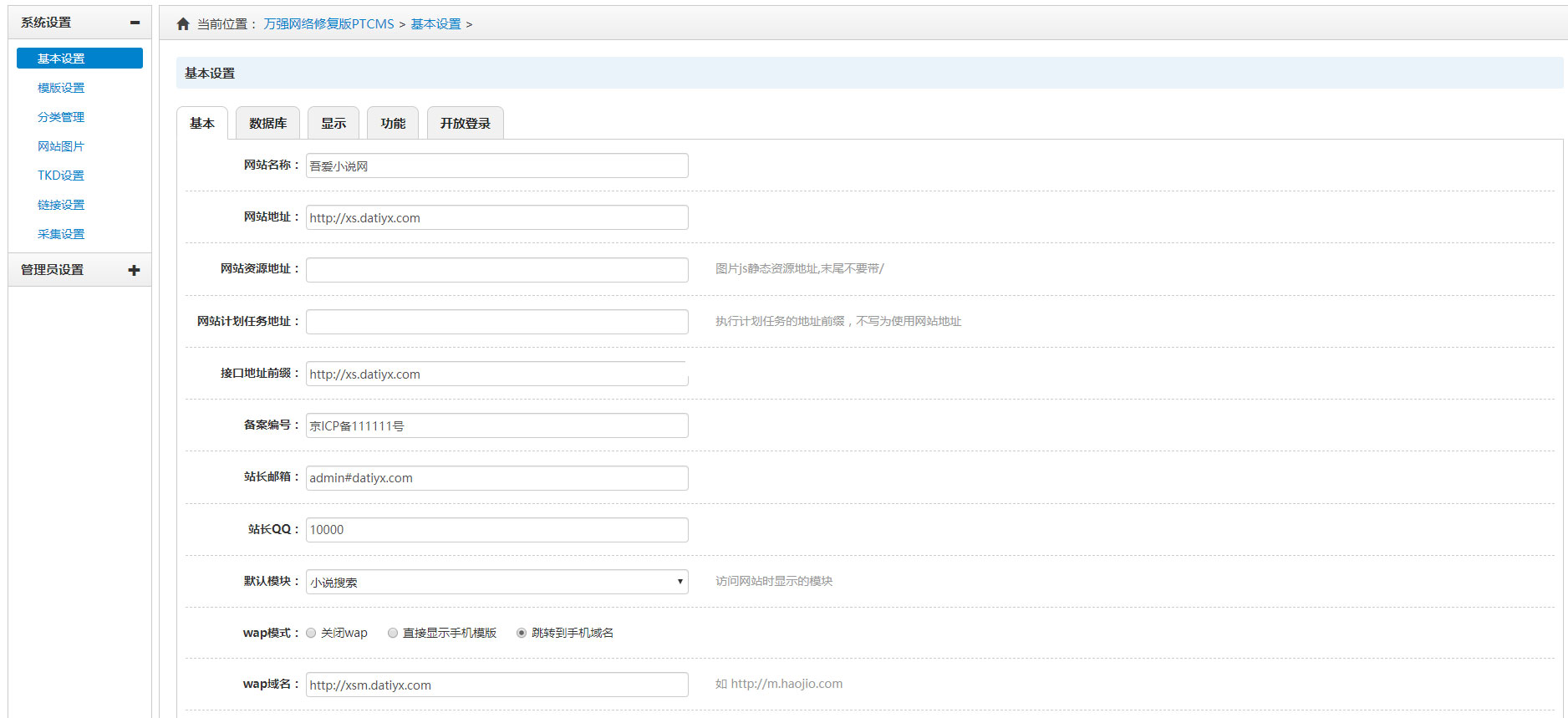Viewport: 1568px width, 718px height.
Task: Focus the 网站资源地址 text field
Action: (496, 270)
